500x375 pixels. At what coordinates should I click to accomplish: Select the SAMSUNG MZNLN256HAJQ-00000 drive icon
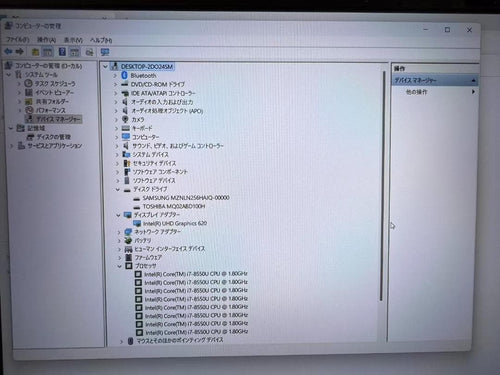tap(136, 199)
